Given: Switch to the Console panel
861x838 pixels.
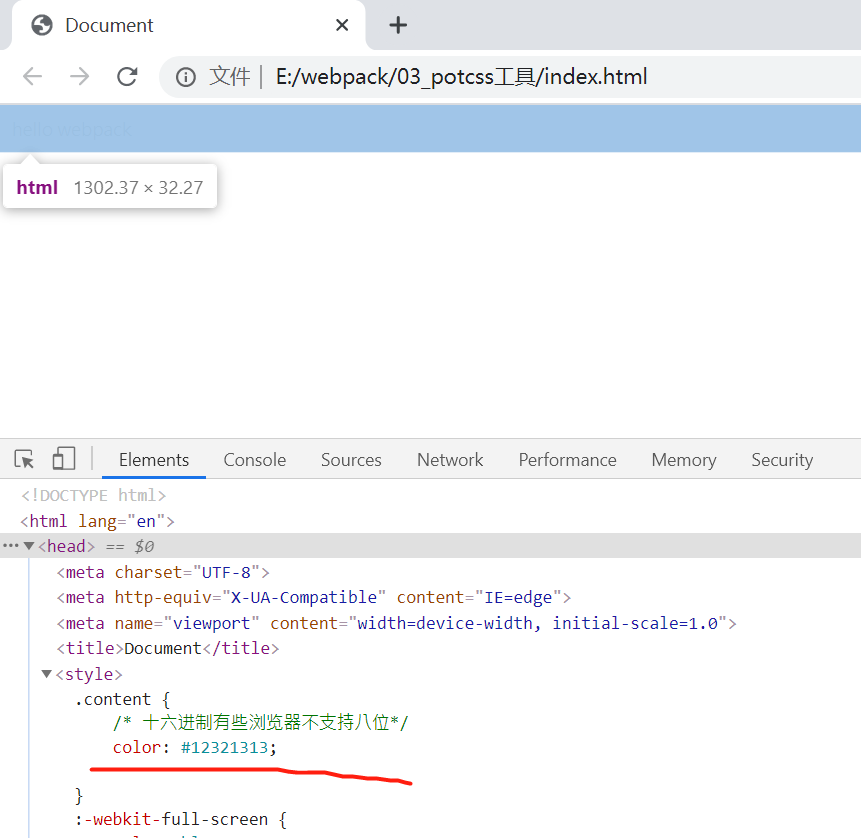Looking at the screenshot, I should click(x=254, y=459).
